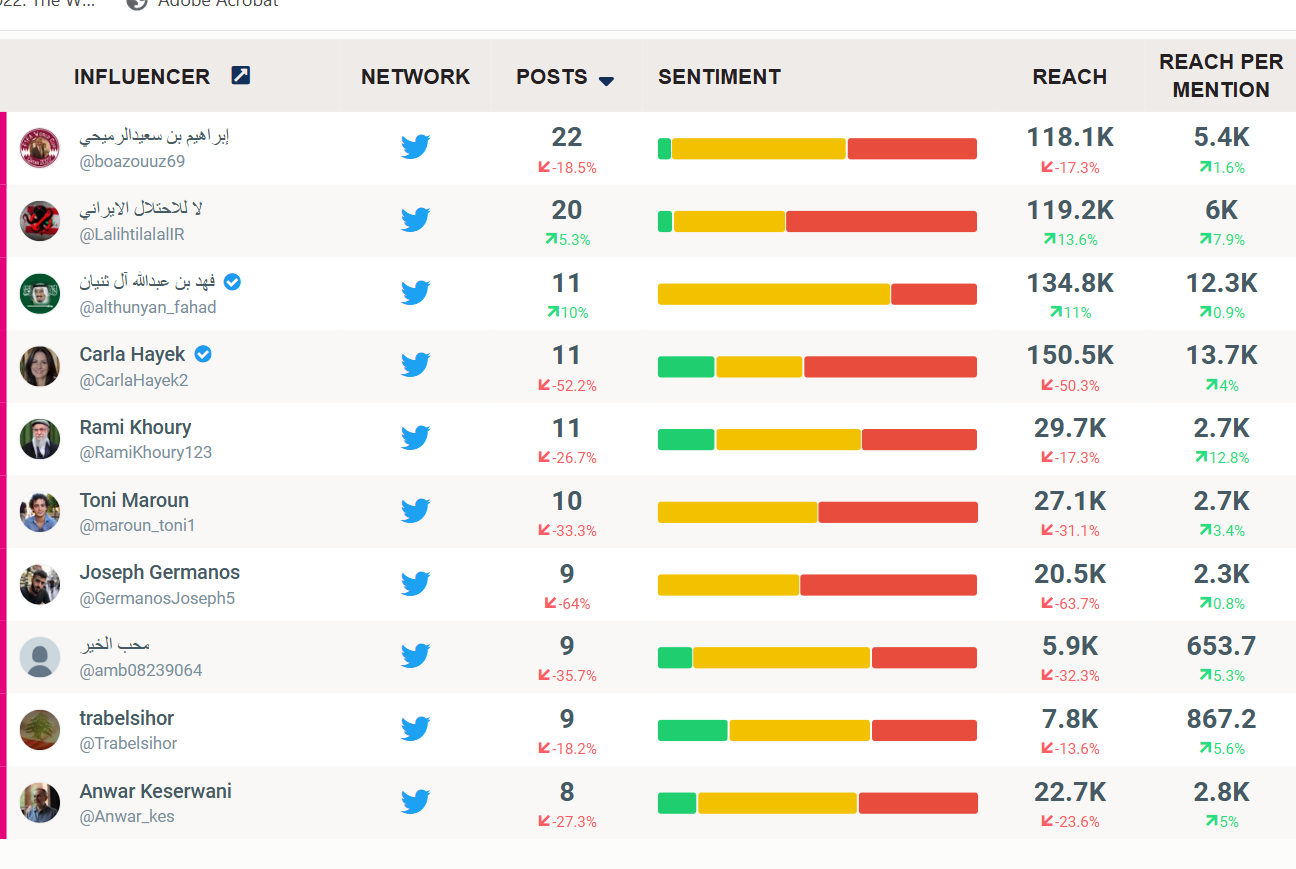Click the Twitter icon for @boazouuz69

(x=416, y=147)
